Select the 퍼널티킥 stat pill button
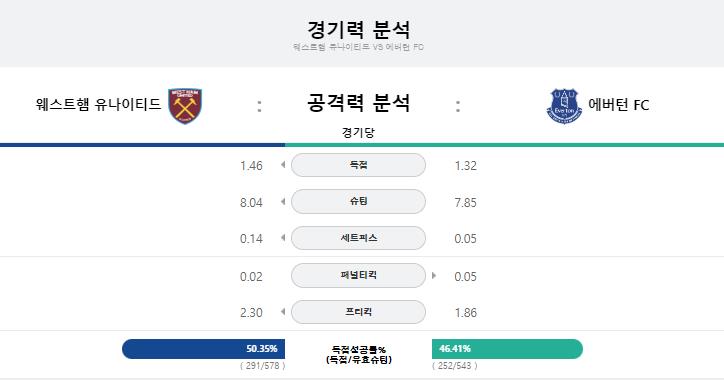Image resolution: width=724 pixels, height=380 pixels. pyautogui.click(x=358, y=275)
